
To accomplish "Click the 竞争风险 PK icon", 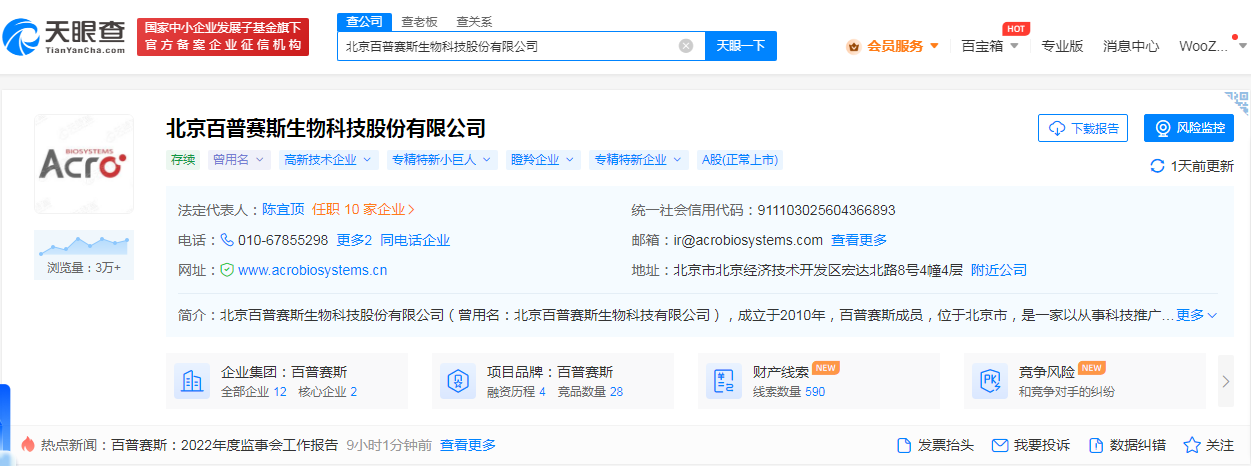I will [x=989, y=381].
